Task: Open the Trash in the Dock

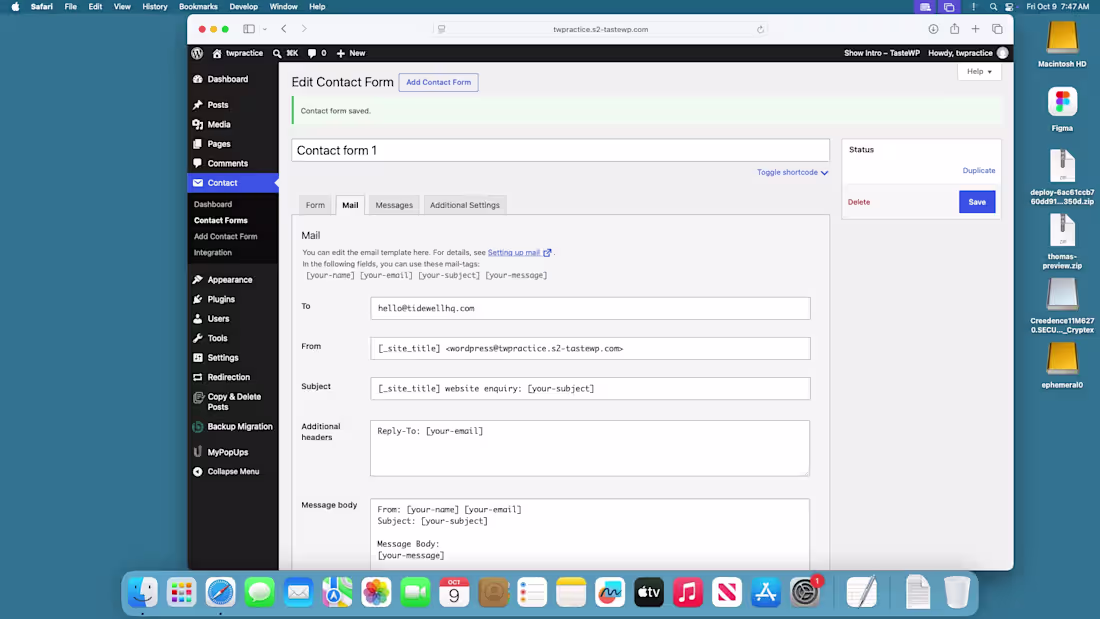Action: click(956, 592)
